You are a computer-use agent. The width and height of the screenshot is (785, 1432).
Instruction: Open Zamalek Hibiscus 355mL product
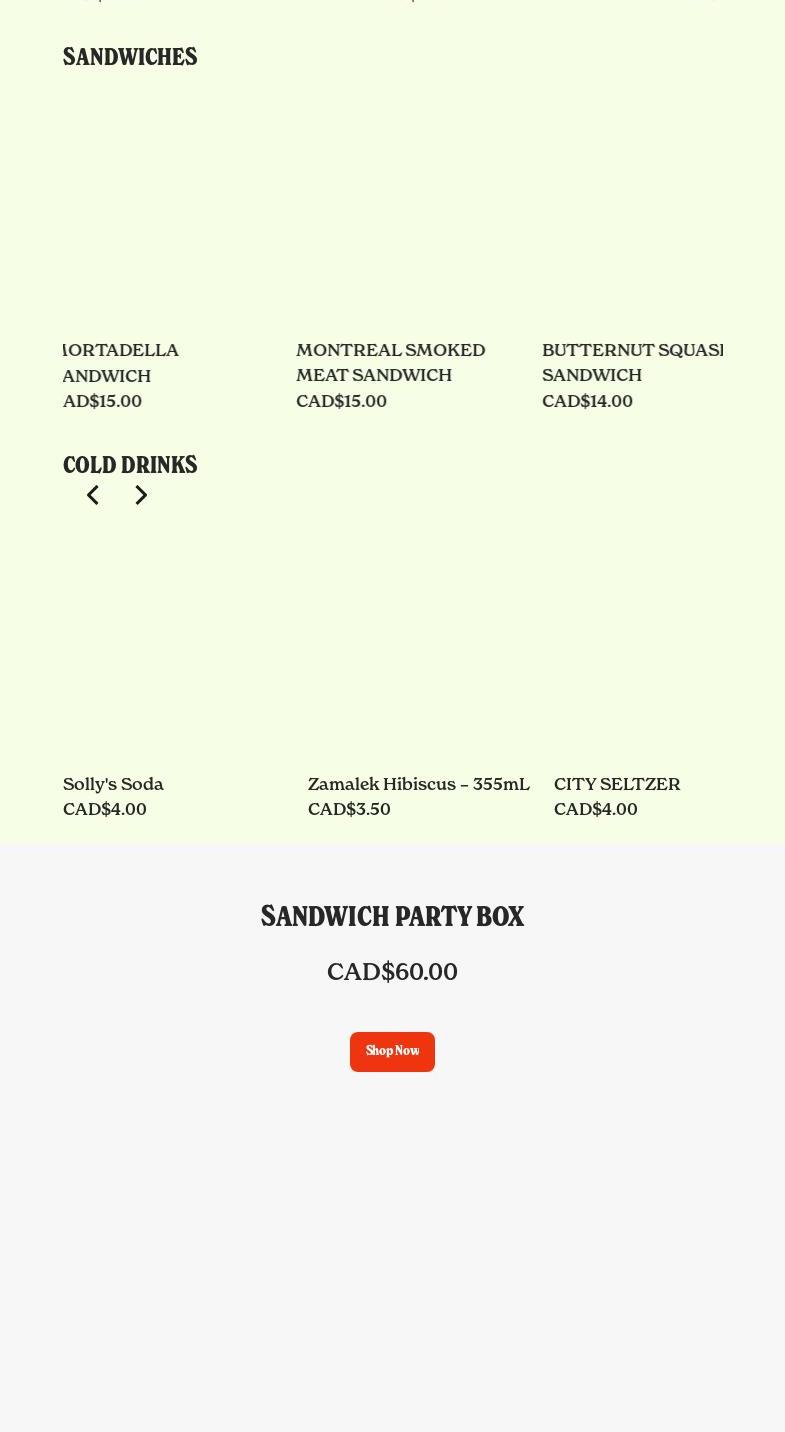pos(419,784)
